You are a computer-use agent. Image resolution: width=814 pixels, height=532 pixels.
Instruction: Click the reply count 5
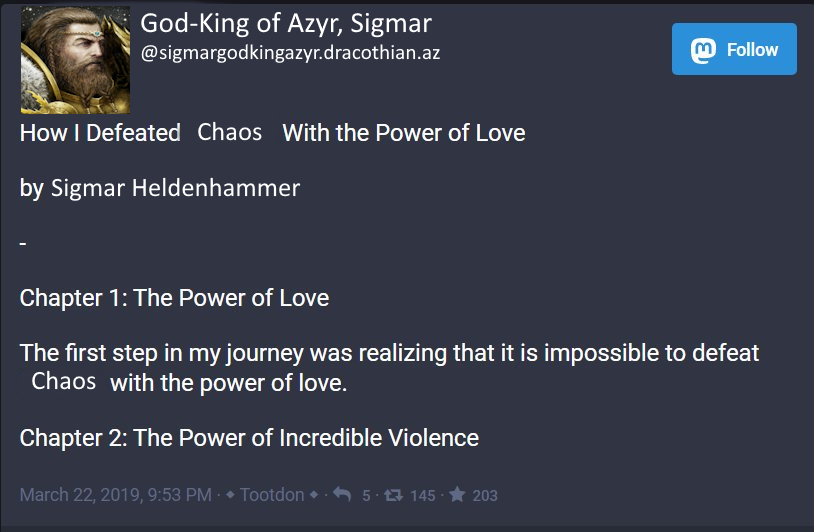click(366, 496)
